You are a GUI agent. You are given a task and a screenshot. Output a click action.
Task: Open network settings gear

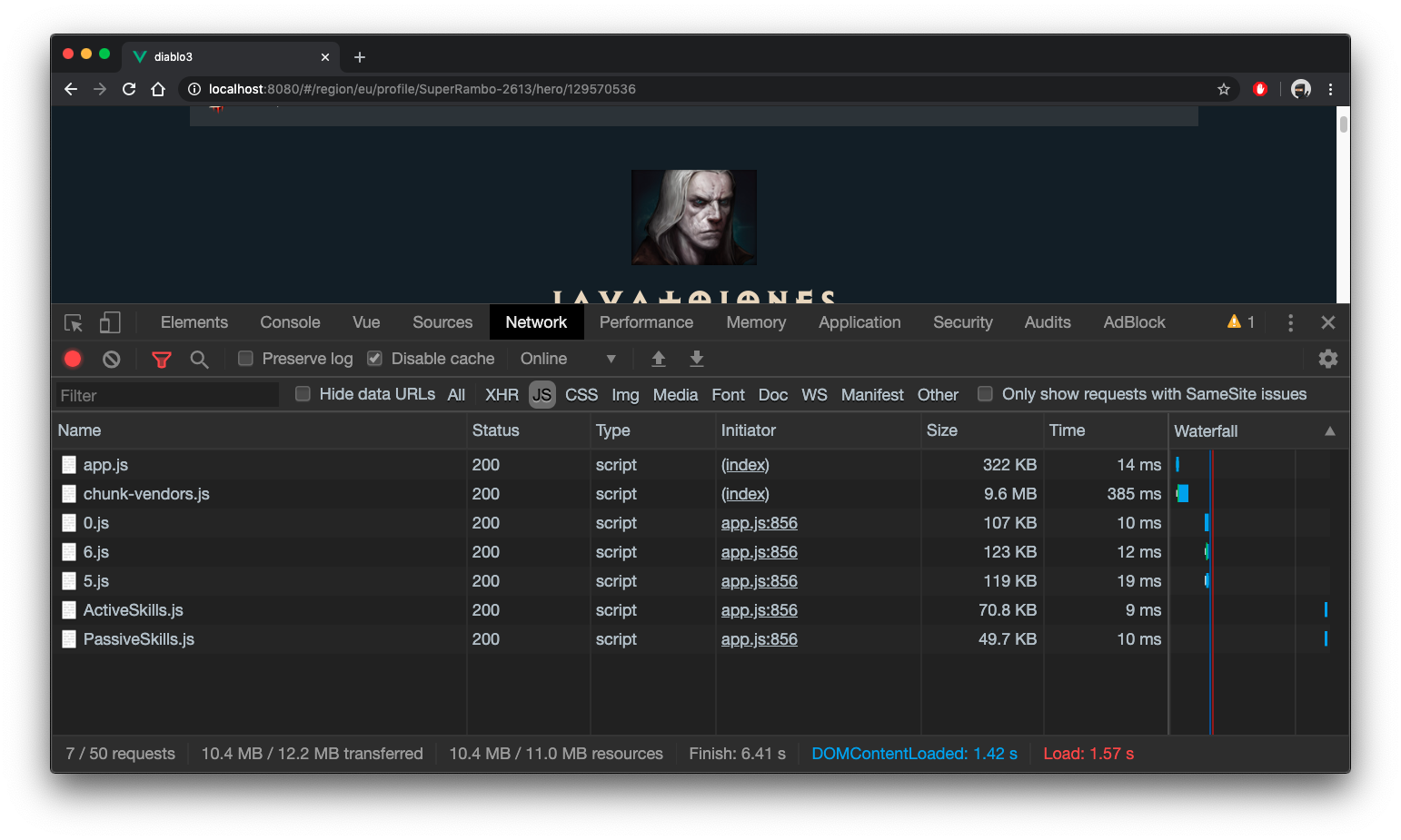pos(1328,359)
